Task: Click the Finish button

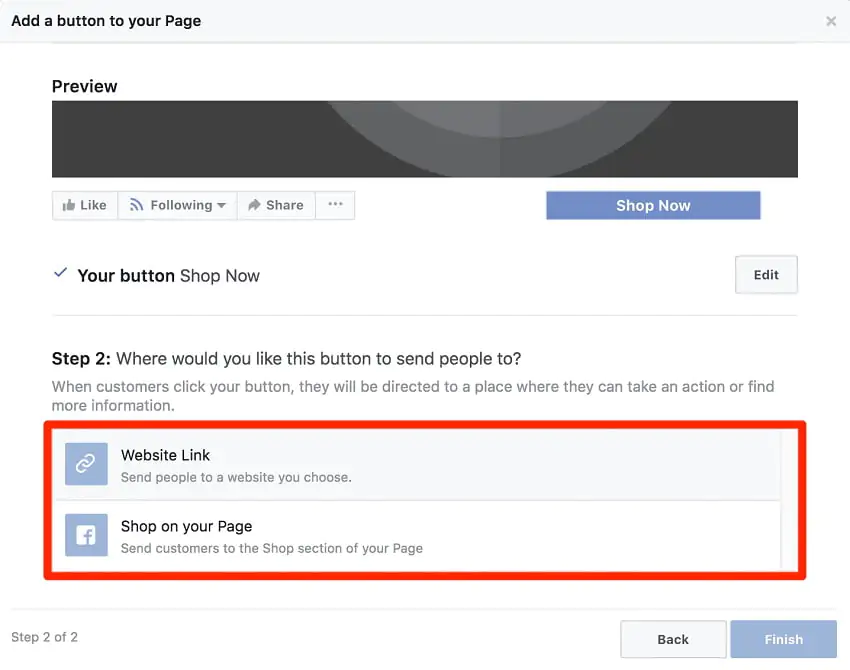Action: (x=783, y=639)
